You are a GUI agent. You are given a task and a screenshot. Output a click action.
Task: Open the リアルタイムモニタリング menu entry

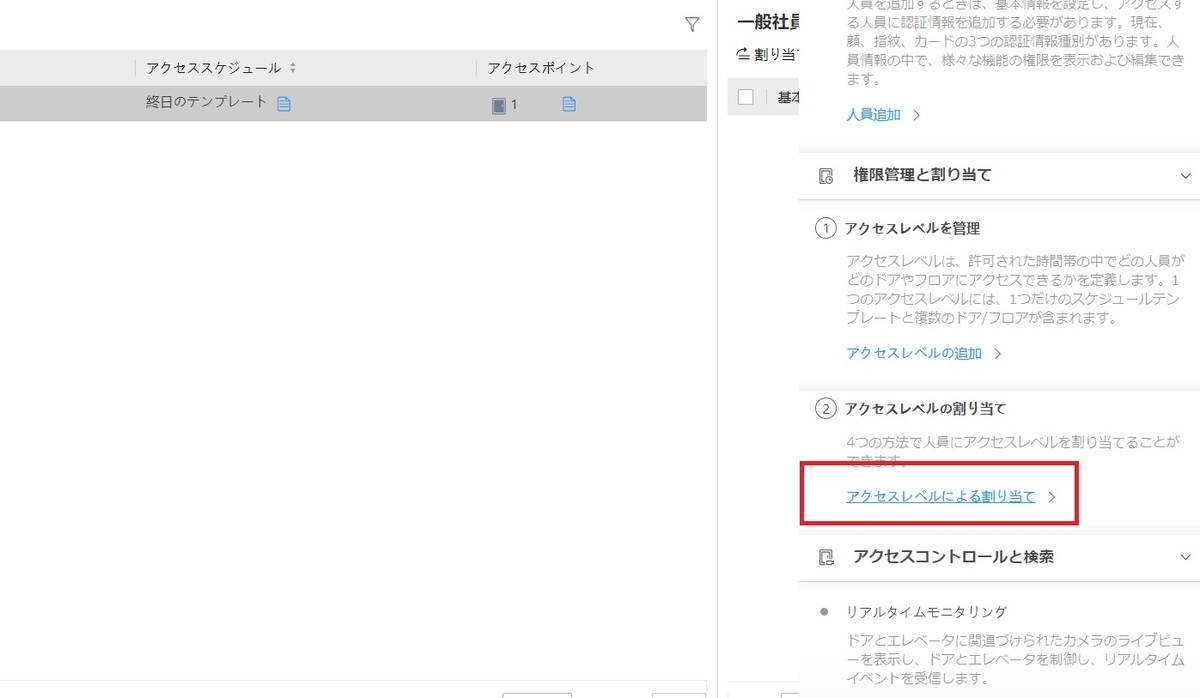point(929,612)
